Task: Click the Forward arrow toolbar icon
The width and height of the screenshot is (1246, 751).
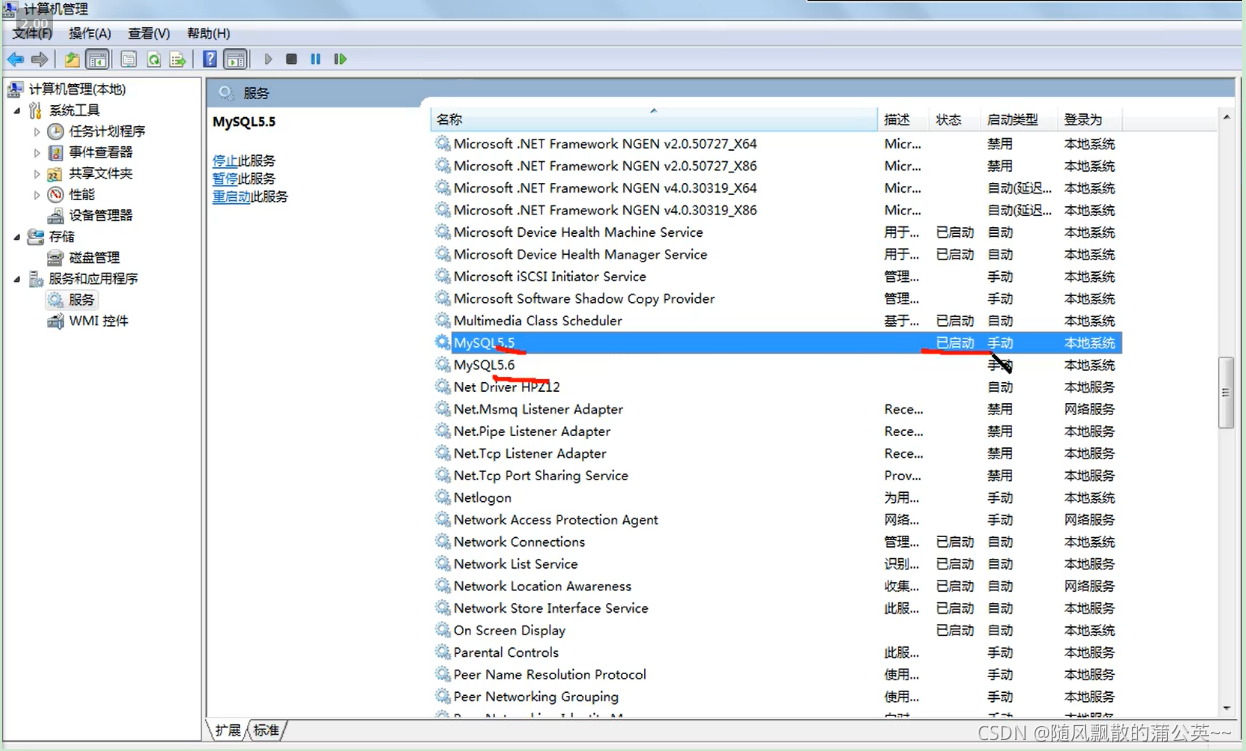Action: pos(40,59)
